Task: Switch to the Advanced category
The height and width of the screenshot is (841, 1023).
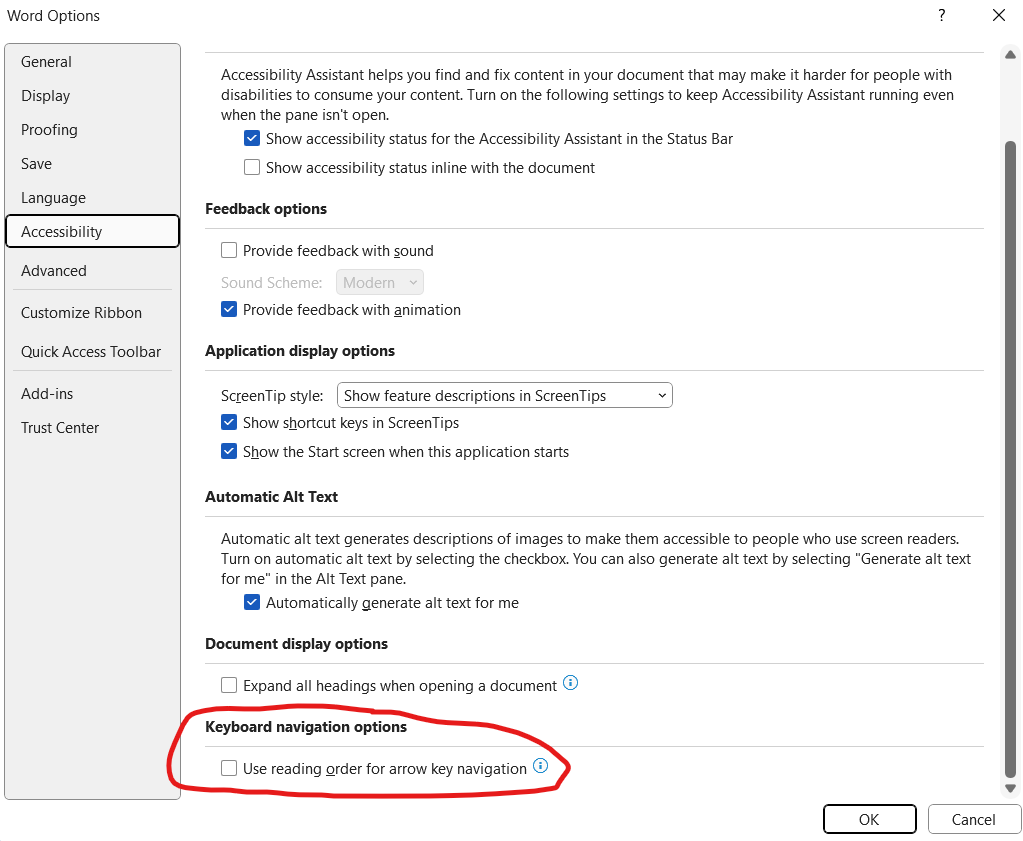Action: pyautogui.click(x=53, y=271)
